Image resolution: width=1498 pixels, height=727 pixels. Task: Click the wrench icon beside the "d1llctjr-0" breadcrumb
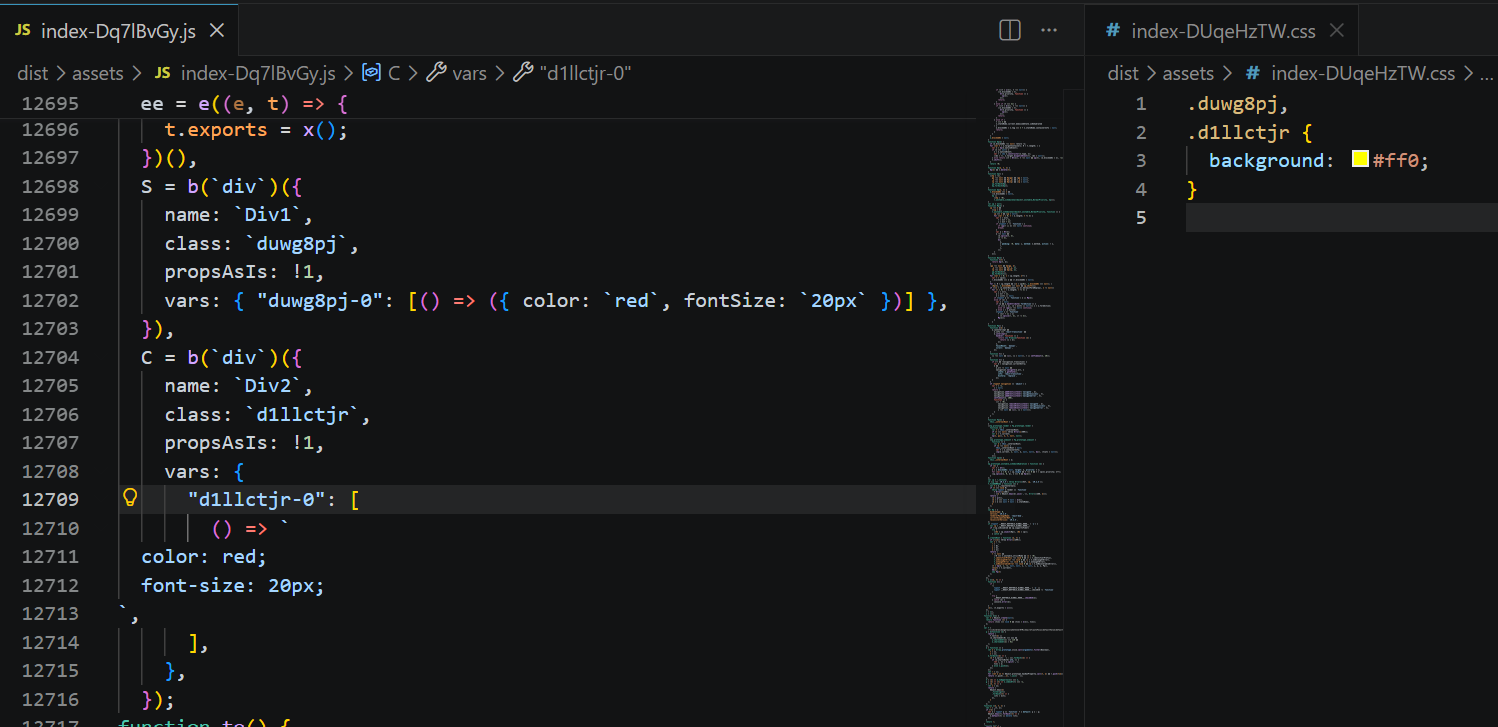tap(523, 73)
